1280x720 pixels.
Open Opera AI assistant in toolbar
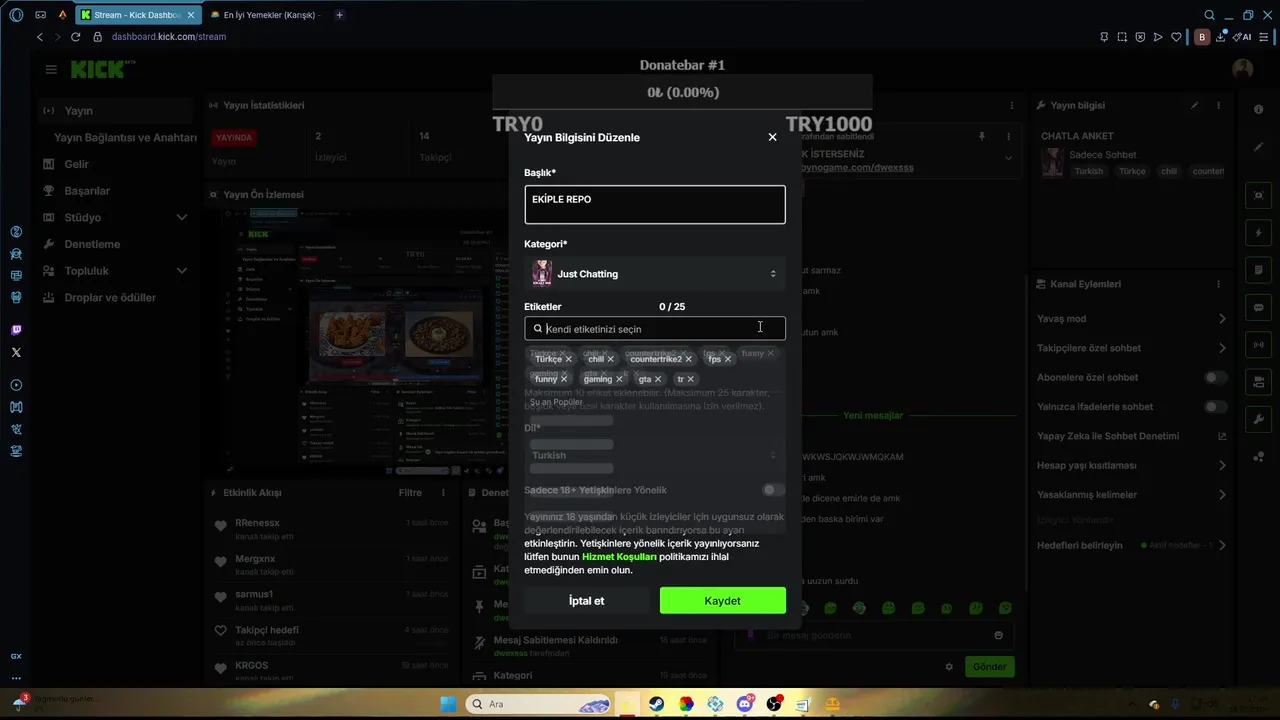point(1242,36)
